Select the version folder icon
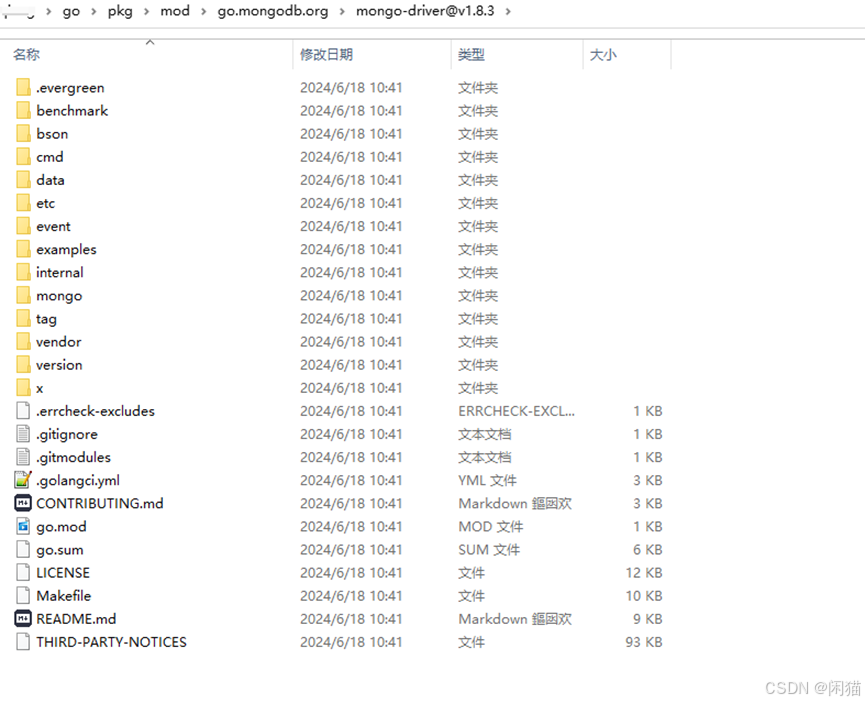Viewport: 865px width, 703px height. 23,365
